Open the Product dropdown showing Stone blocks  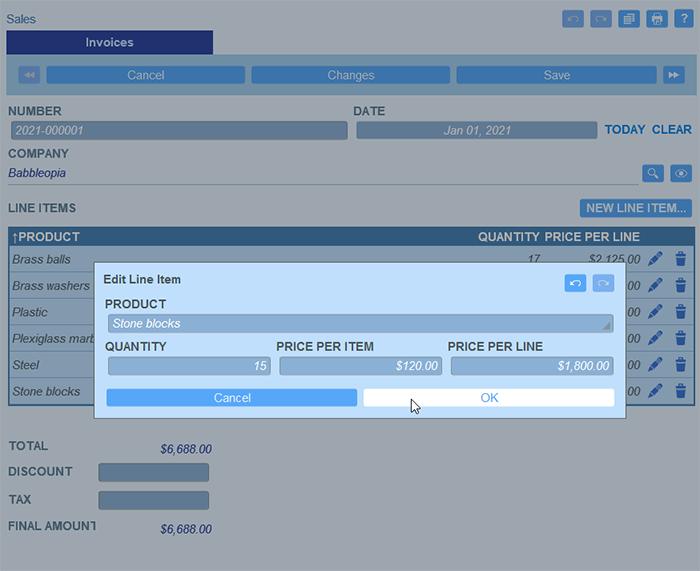pos(360,324)
